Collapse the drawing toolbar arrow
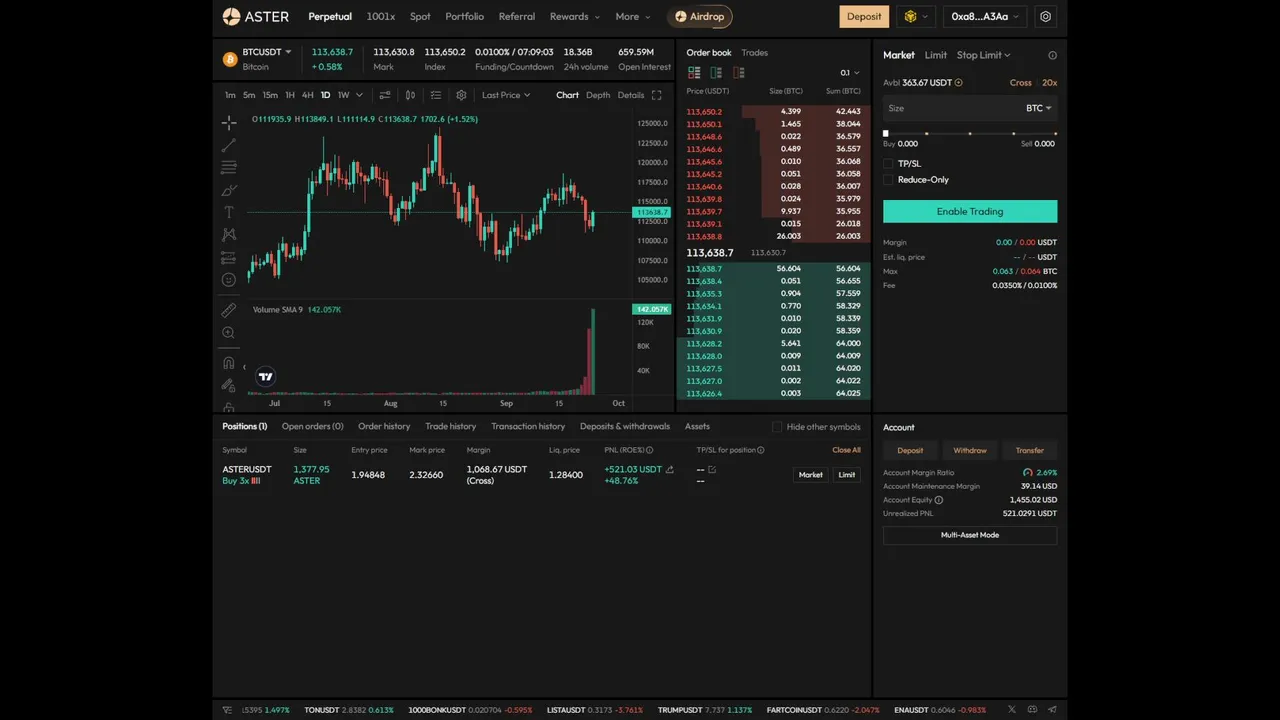The width and height of the screenshot is (1280, 720). [x=244, y=367]
